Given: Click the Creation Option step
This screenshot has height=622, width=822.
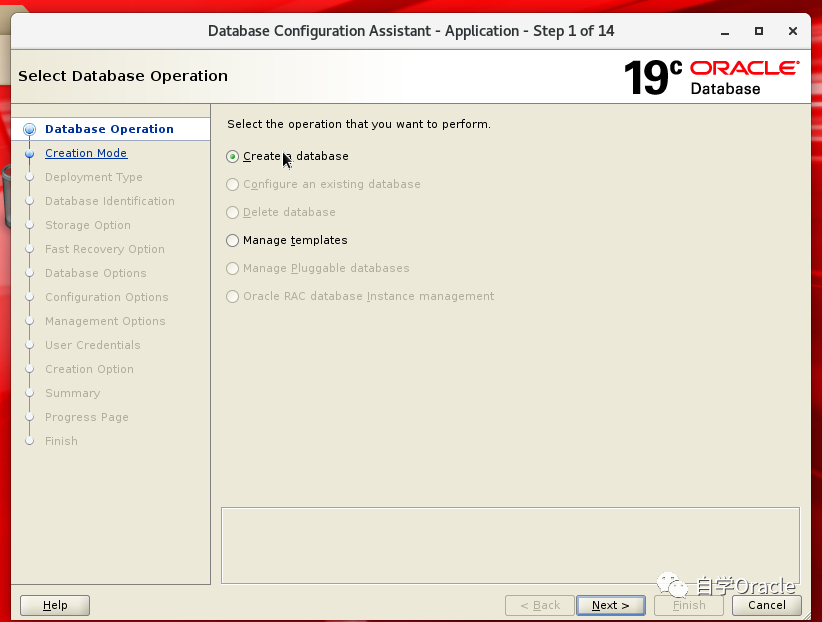Looking at the screenshot, I should pos(89,369).
